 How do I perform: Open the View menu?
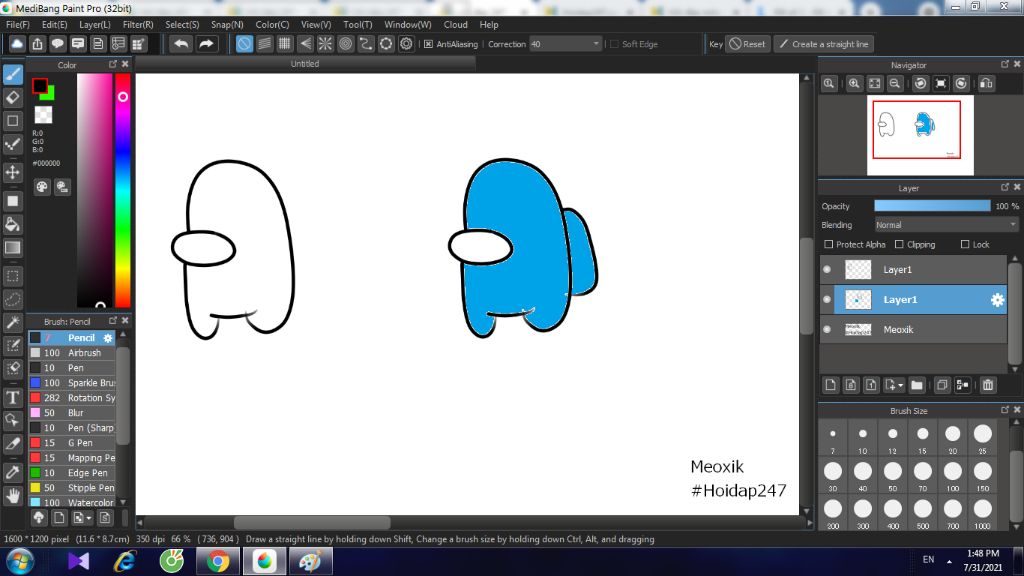(315, 24)
